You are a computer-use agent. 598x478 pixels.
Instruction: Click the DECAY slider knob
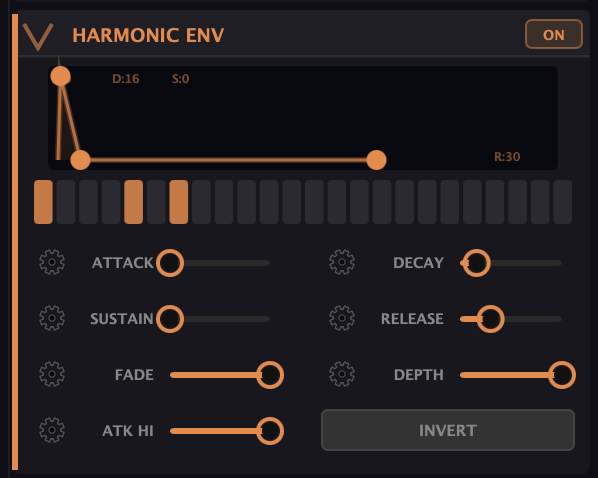coord(476,263)
